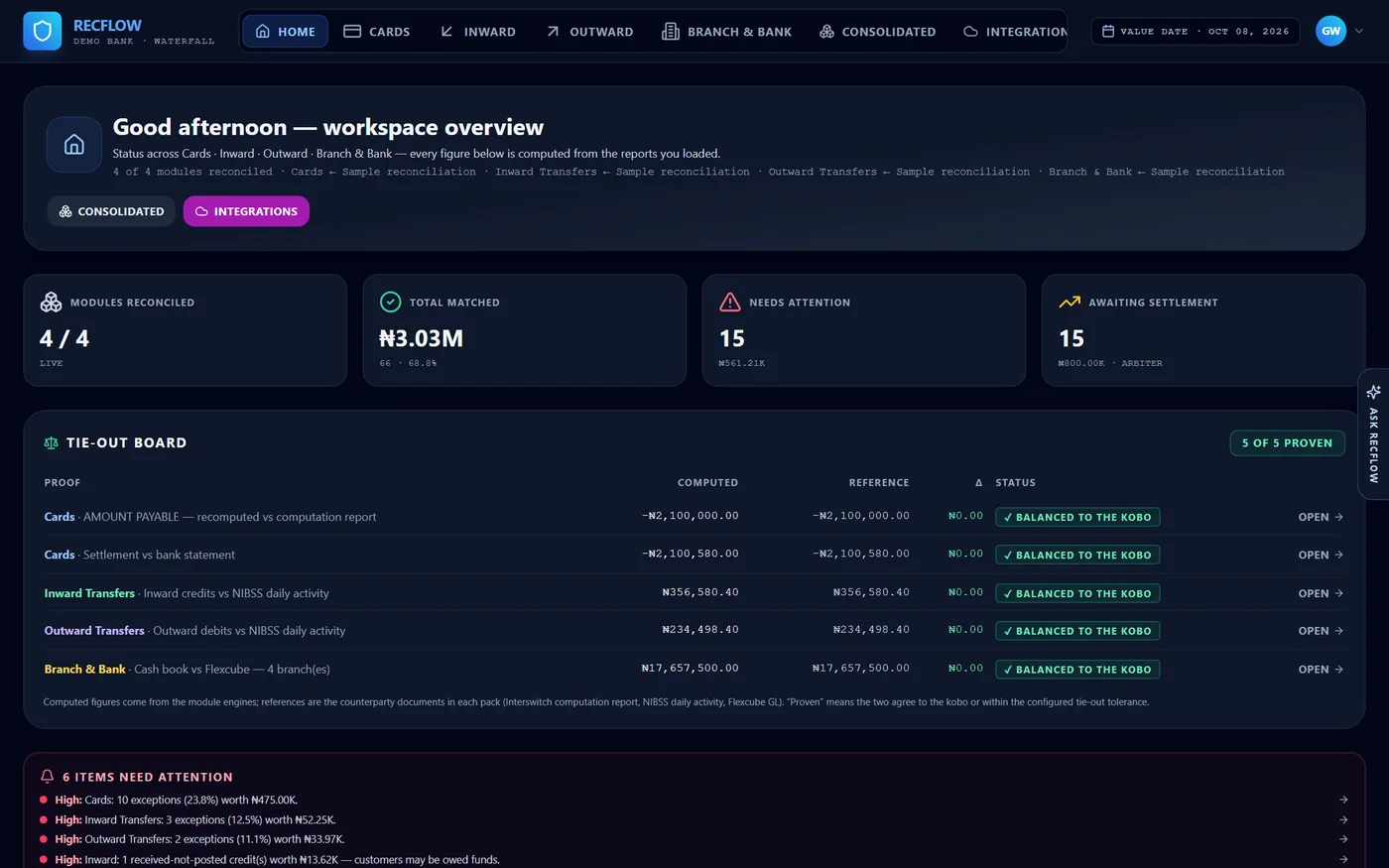Screen dimensions: 1389x868
Task: Click the bell icon in Items Need Attention
Action: 47,777
